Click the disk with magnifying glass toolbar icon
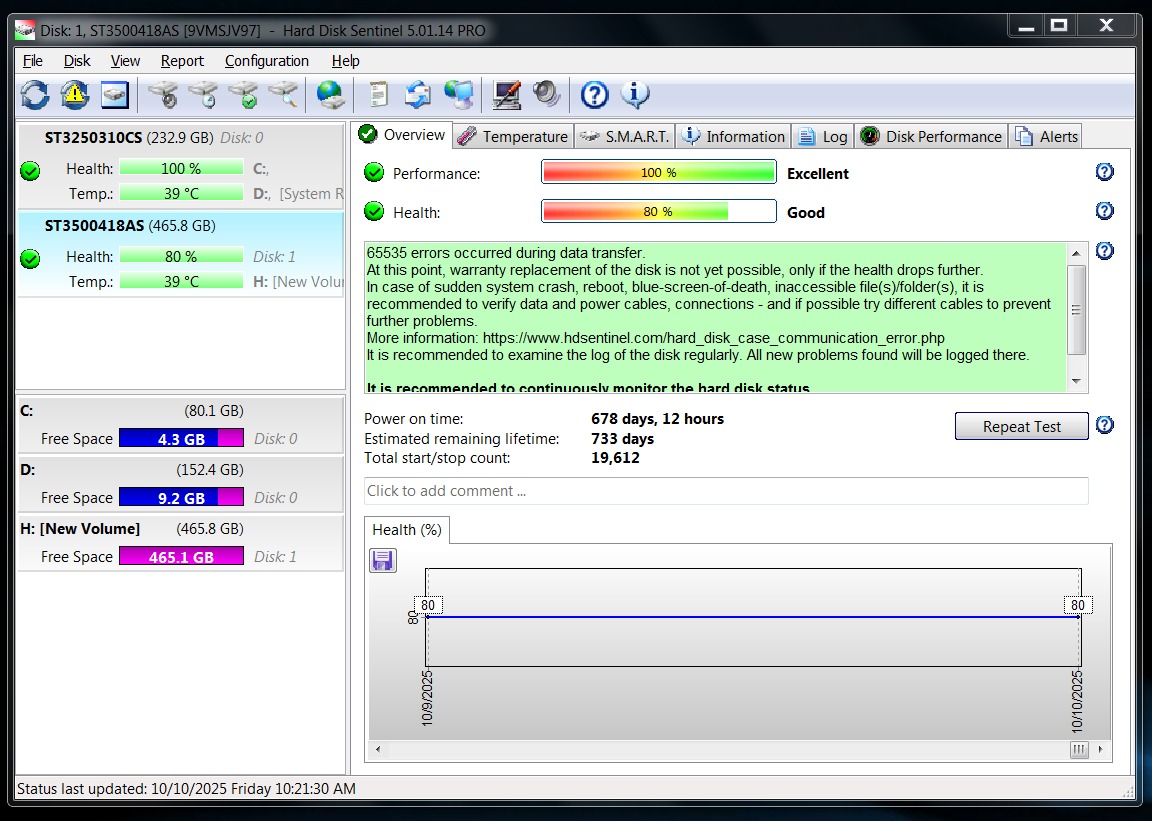Viewport: 1152px width, 821px height. point(283,95)
